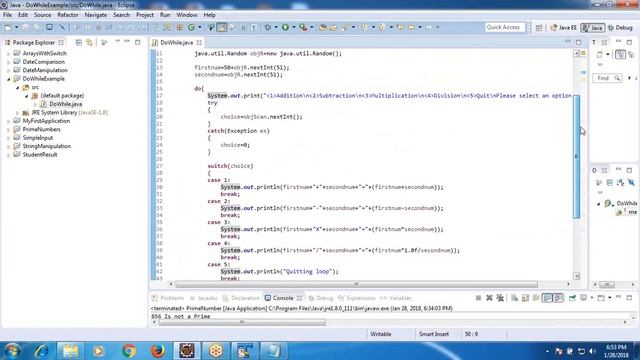Focus the Quick Access search field
Viewport: 640px width, 360px height.
(504, 27)
